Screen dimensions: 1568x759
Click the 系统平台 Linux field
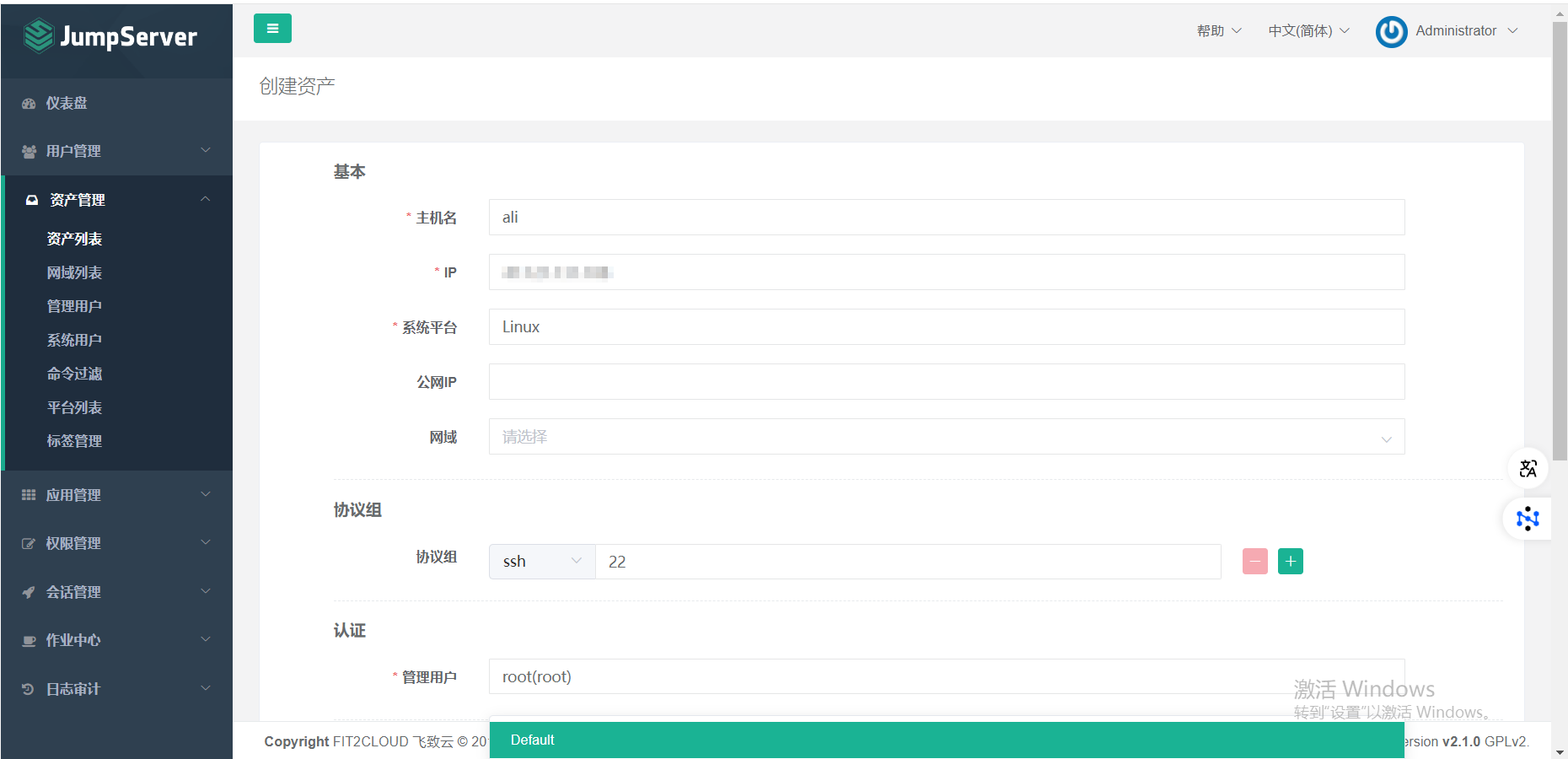pos(947,327)
